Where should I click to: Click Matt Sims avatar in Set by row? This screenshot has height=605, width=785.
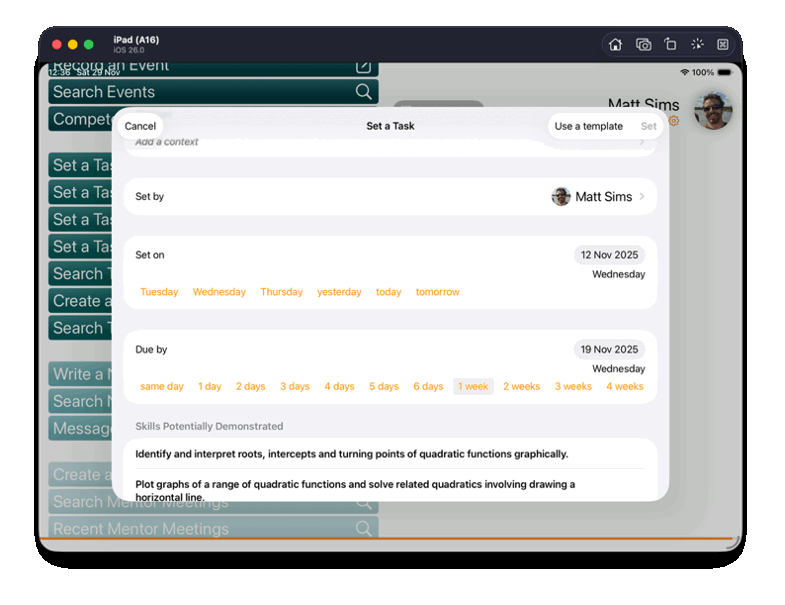click(x=561, y=196)
